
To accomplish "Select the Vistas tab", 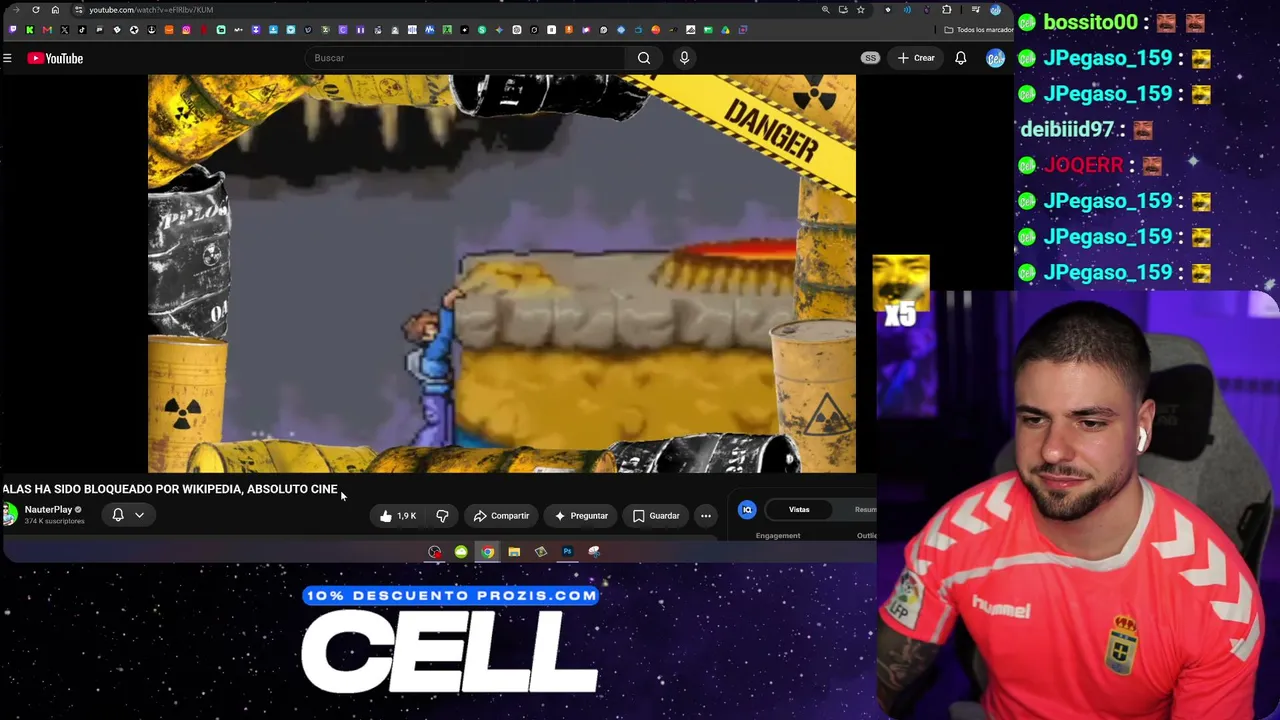I will click(x=799, y=510).
